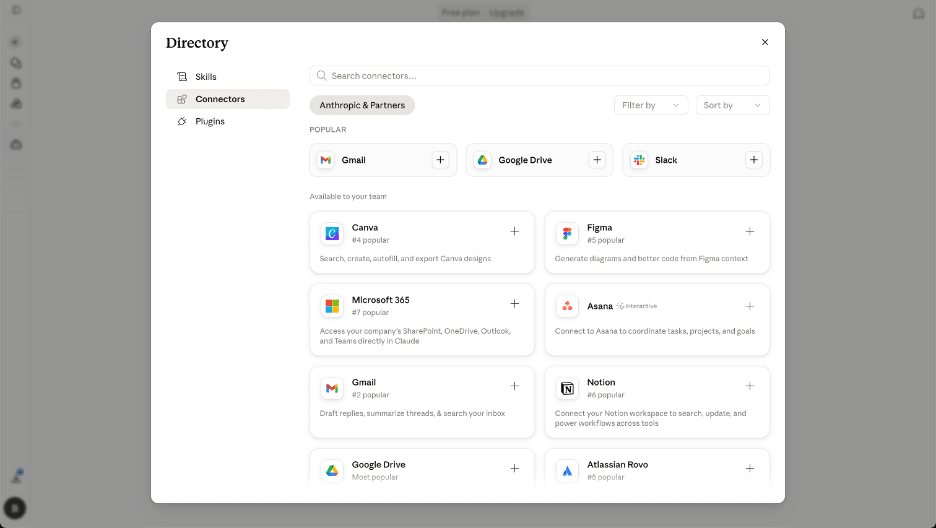Viewport: 936px width, 528px height.
Task: Close the Directory dialog
Action: 765,42
